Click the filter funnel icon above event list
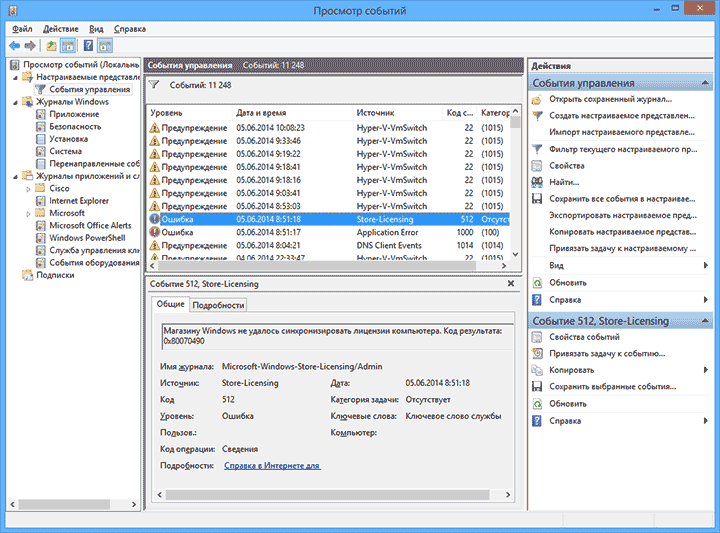 pyautogui.click(x=154, y=85)
